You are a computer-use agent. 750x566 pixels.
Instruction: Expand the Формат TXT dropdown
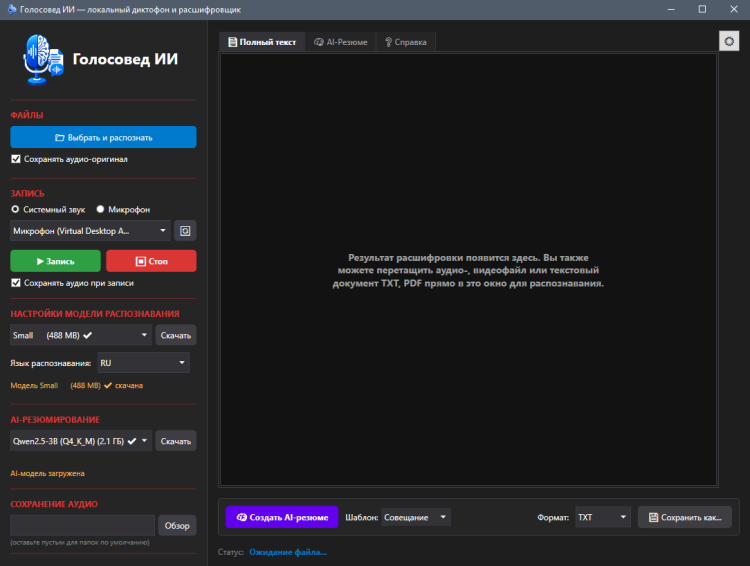(x=603, y=517)
